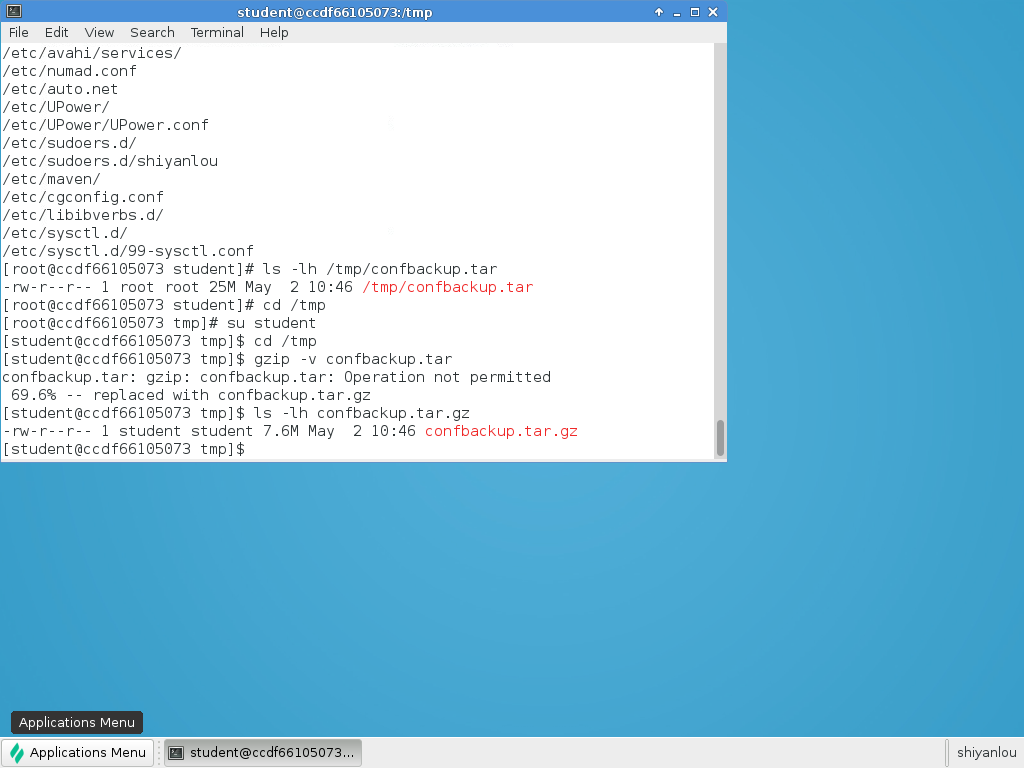Viewport: 1024px width, 768px height.
Task: Open the File menu
Action: [x=18, y=32]
